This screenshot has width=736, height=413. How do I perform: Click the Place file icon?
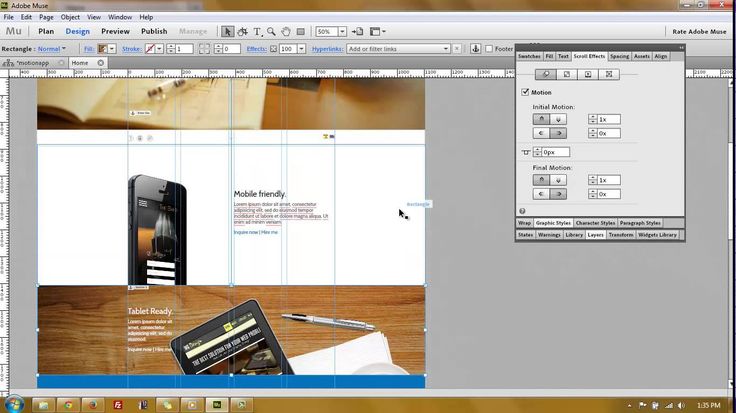358,31
